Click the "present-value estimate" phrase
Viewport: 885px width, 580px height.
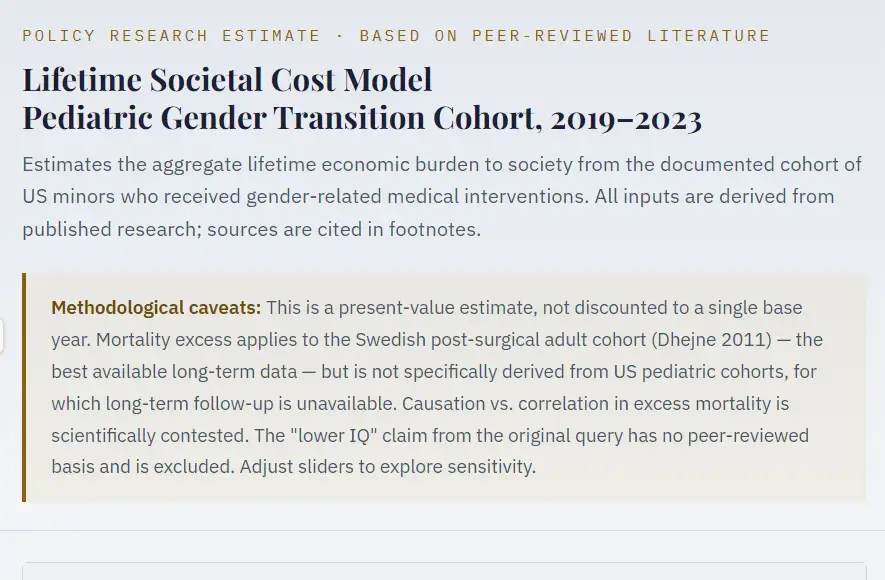(414, 308)
